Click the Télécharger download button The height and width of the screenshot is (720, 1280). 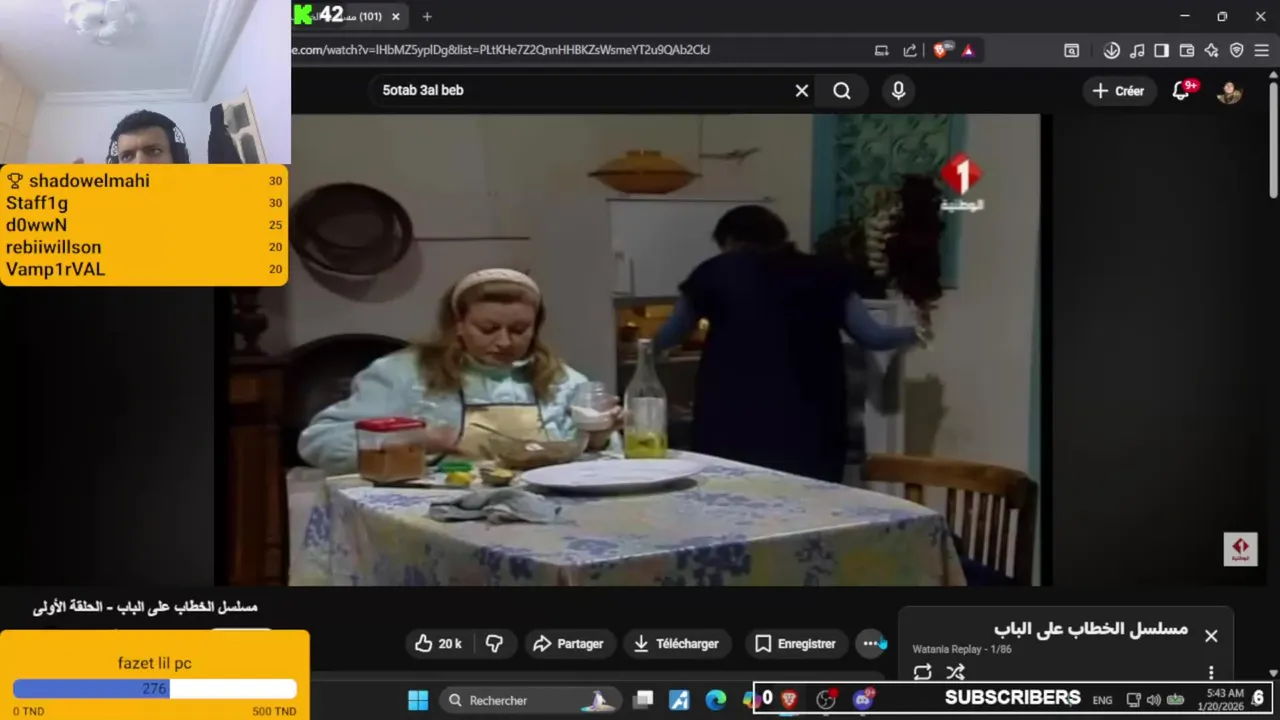[677, 644]
